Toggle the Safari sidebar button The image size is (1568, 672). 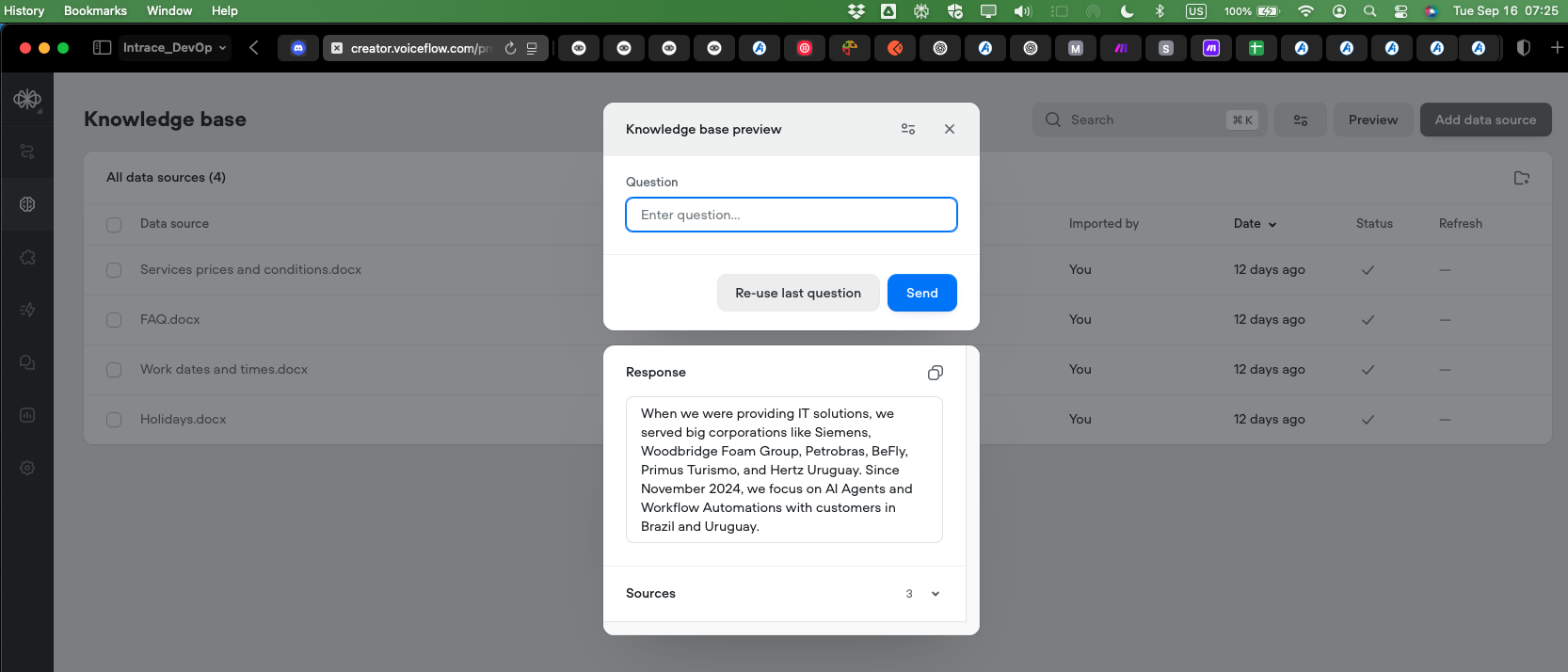pyautogui.click(x=103, y=48)
